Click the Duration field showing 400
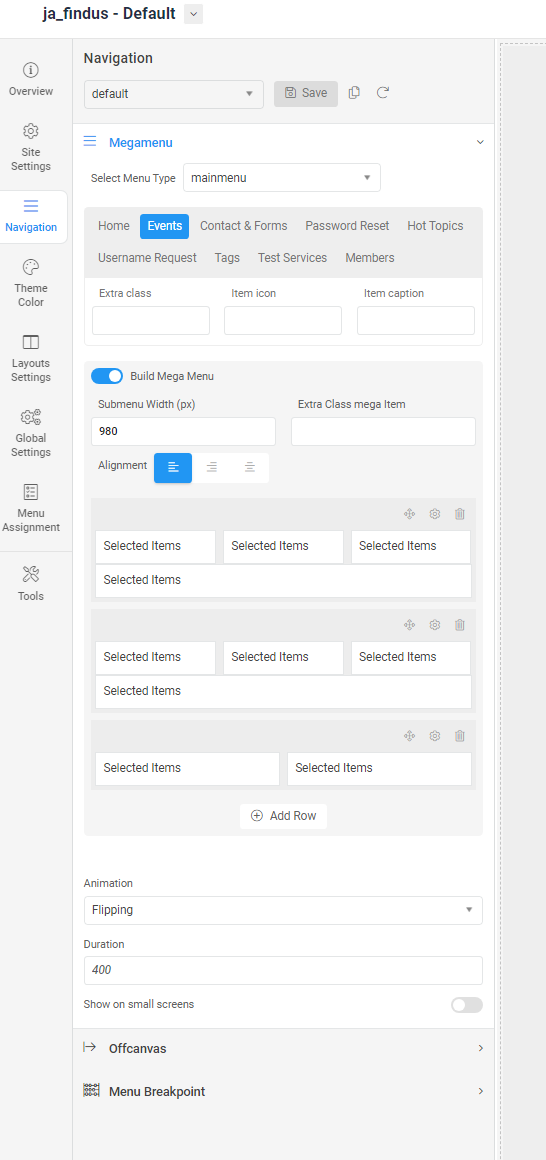 click(283, 970)
